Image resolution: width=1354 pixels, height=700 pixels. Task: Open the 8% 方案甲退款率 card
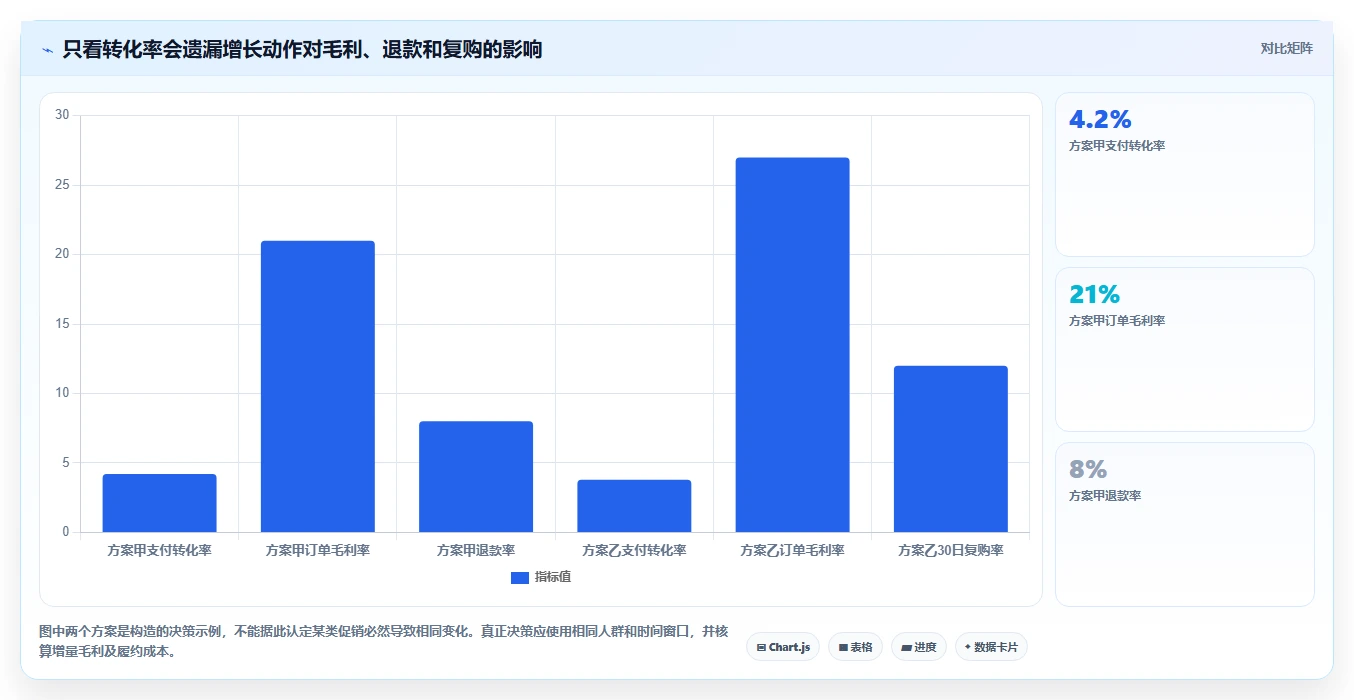pyautogui.click(x=1185, y=524)
